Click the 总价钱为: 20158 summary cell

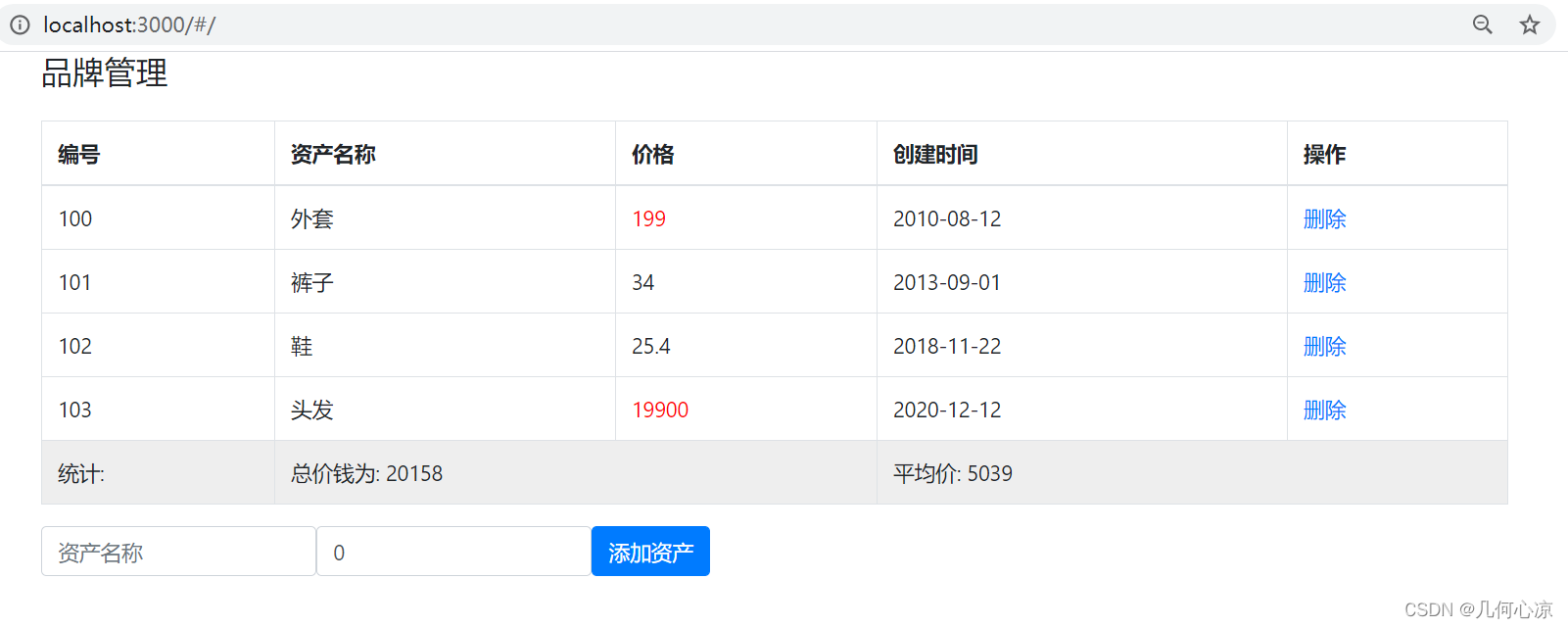(x=367, y=473)
